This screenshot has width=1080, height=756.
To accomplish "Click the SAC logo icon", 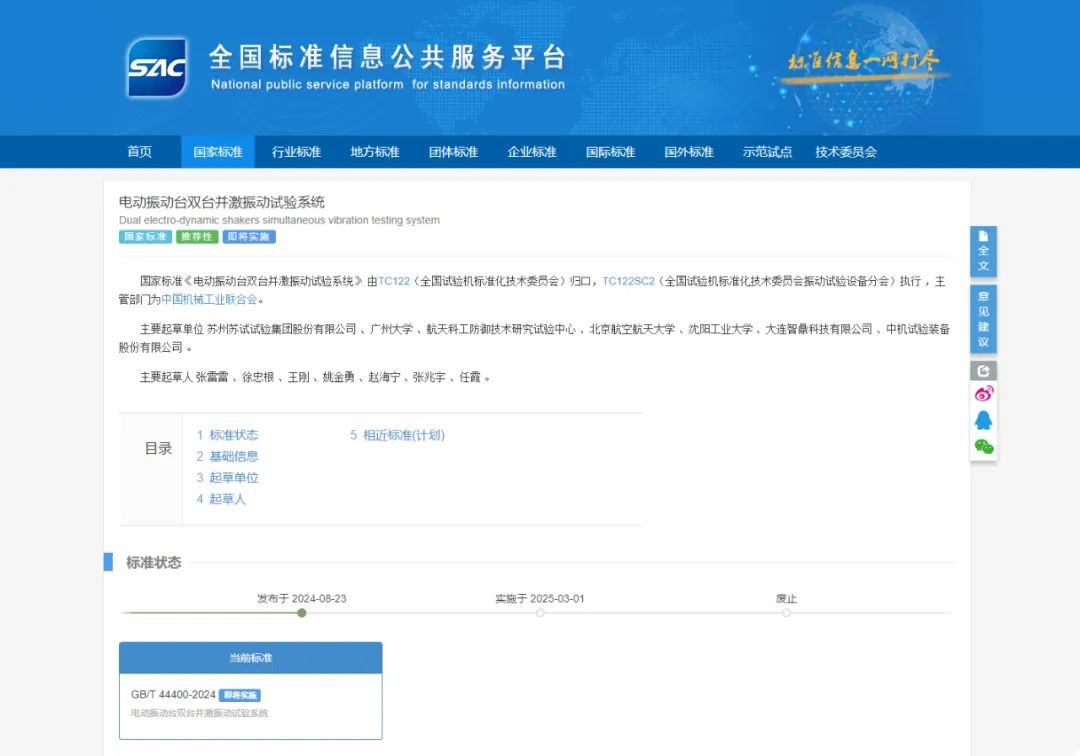I will (x=157, y=67).
